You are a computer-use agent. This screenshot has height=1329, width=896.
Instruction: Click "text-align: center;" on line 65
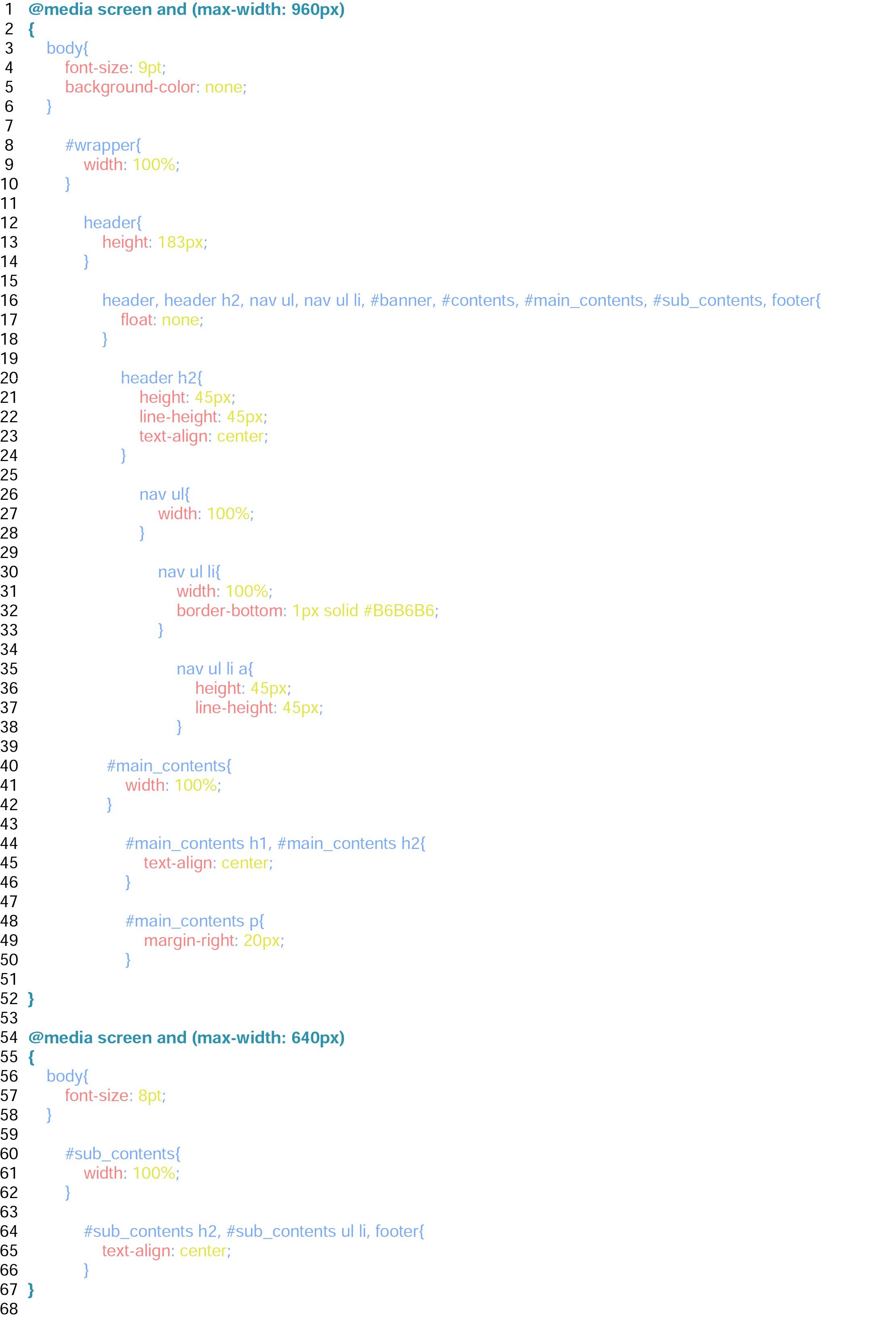click(166, 1251)
